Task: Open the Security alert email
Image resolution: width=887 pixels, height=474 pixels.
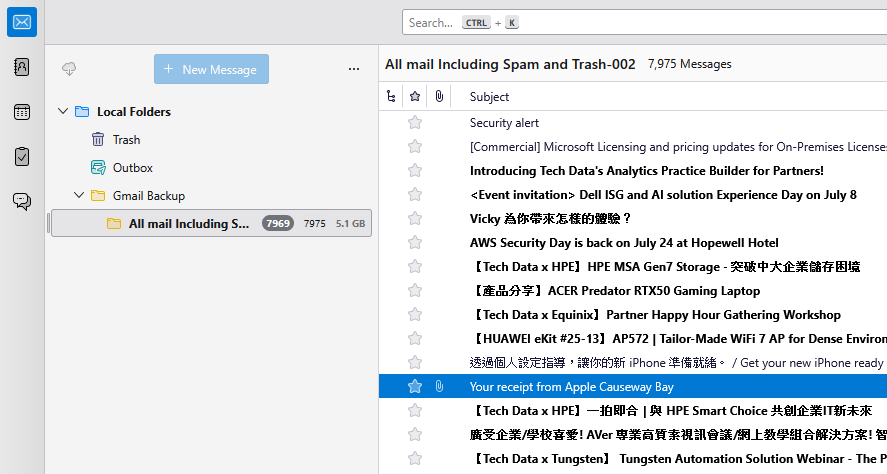Action: click(504, 123)
